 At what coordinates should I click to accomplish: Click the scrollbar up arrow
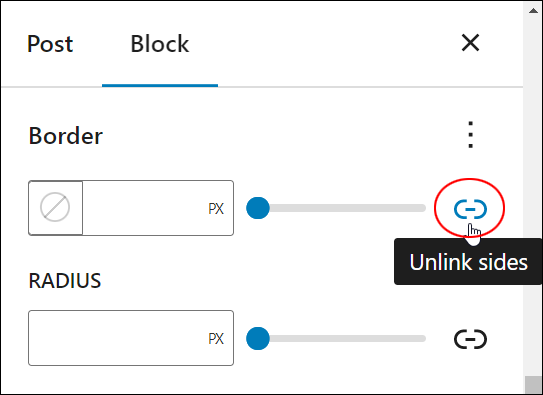(533, 11)
